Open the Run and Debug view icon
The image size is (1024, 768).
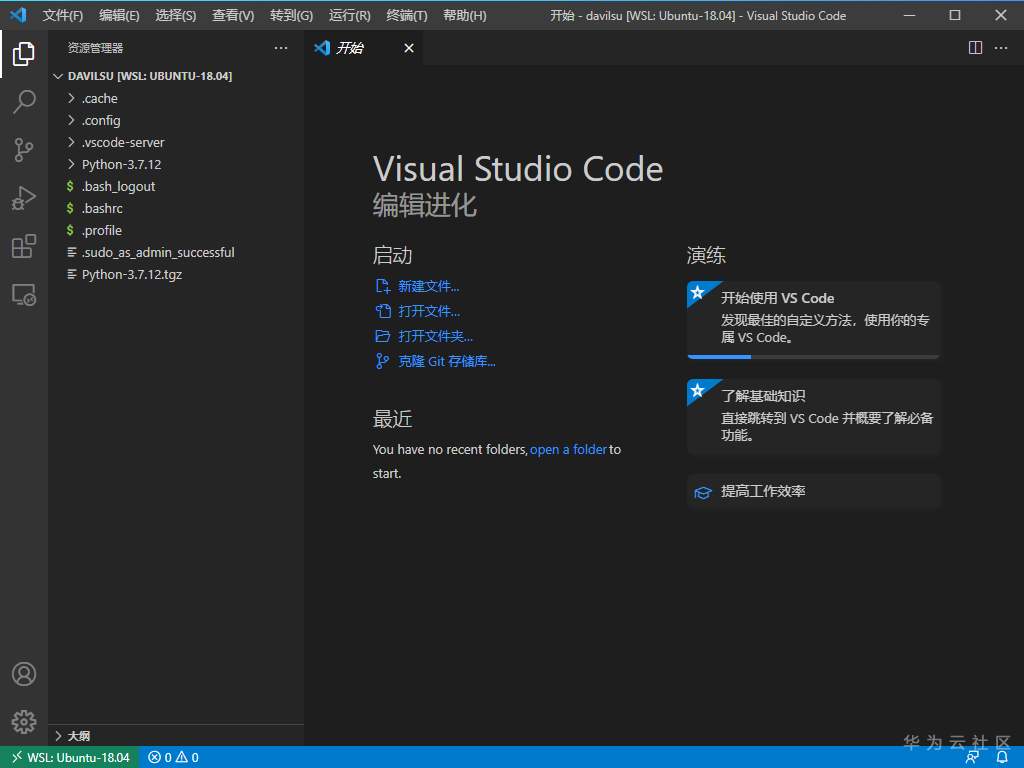tap(24, 198)
